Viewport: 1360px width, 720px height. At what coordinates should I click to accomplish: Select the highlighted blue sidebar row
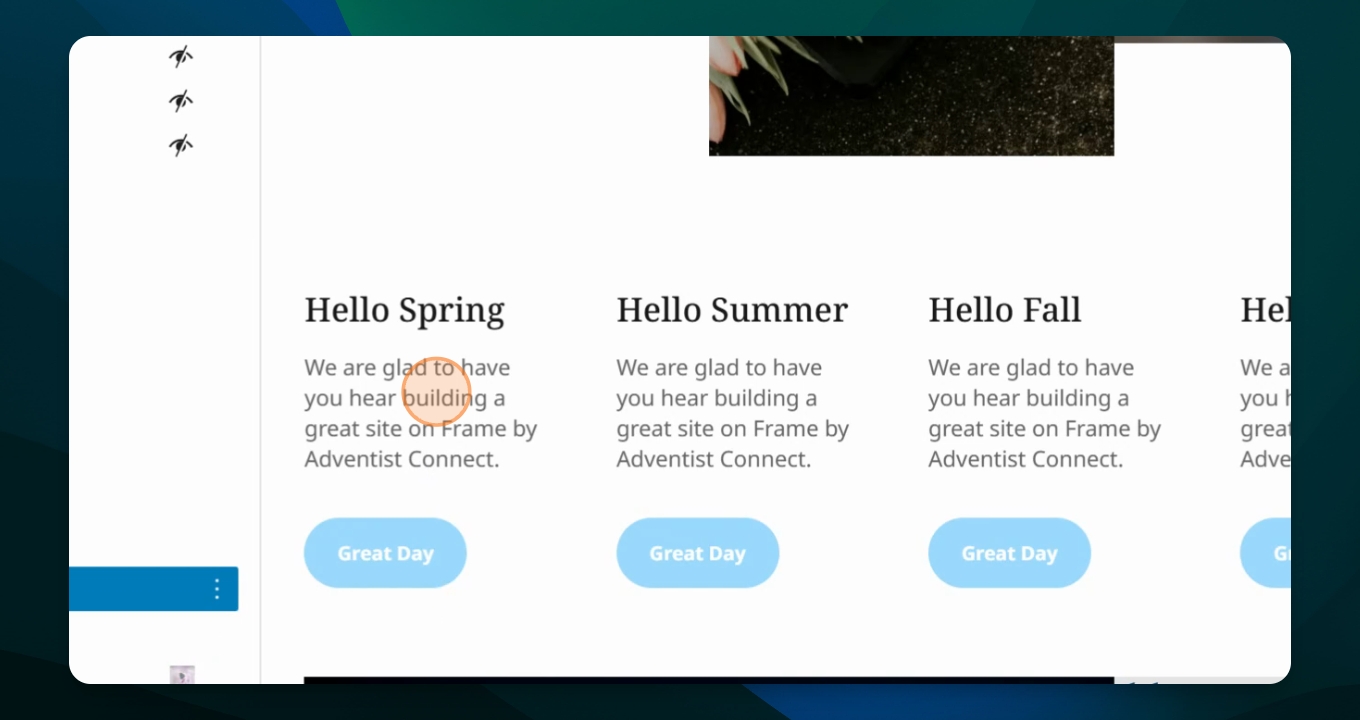click(140, 589)
